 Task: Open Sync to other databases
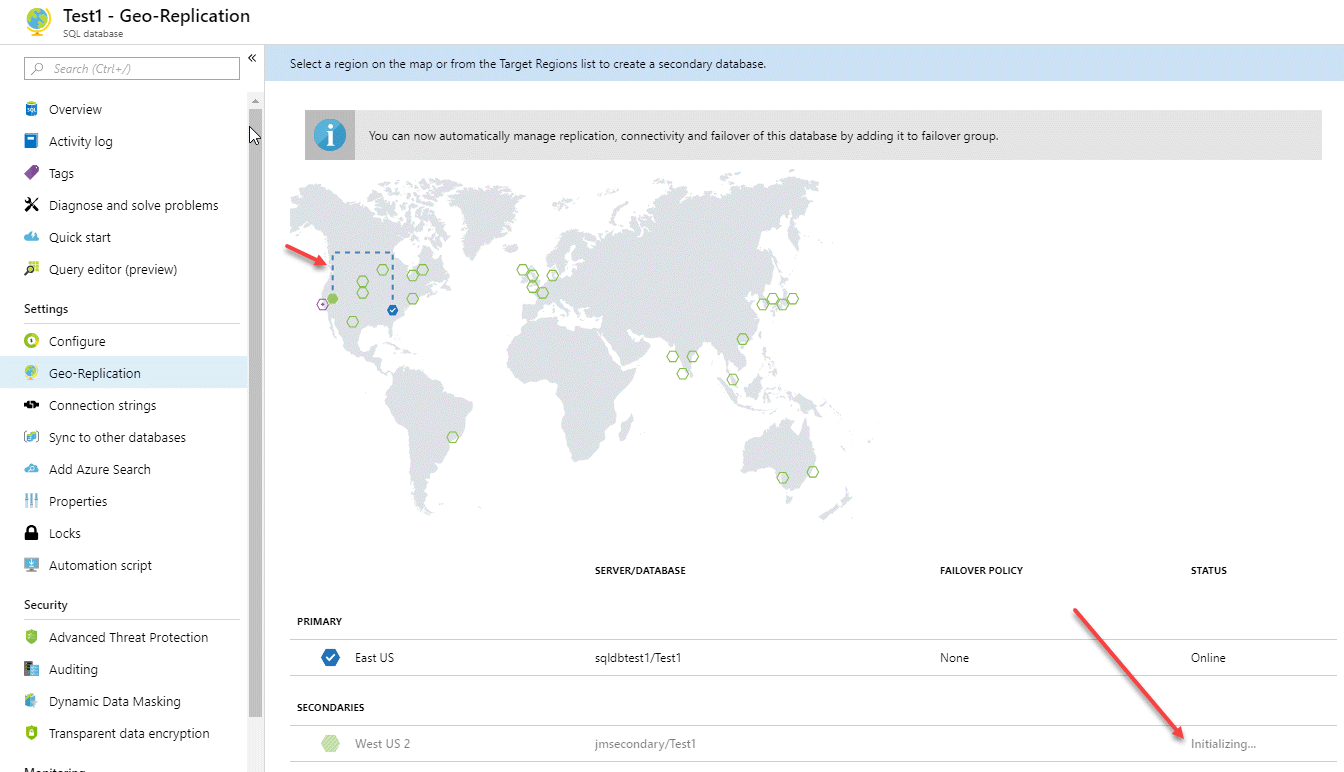117,437
